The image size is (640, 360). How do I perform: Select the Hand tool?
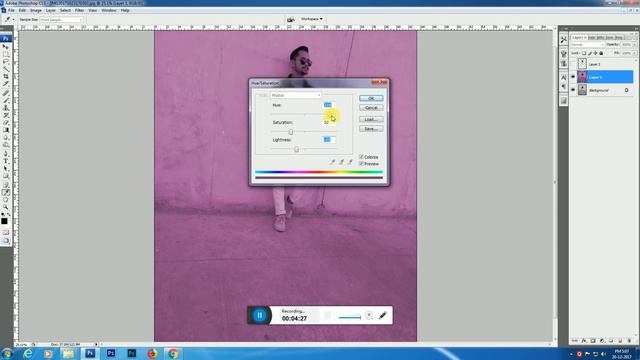tap(6, 200)
